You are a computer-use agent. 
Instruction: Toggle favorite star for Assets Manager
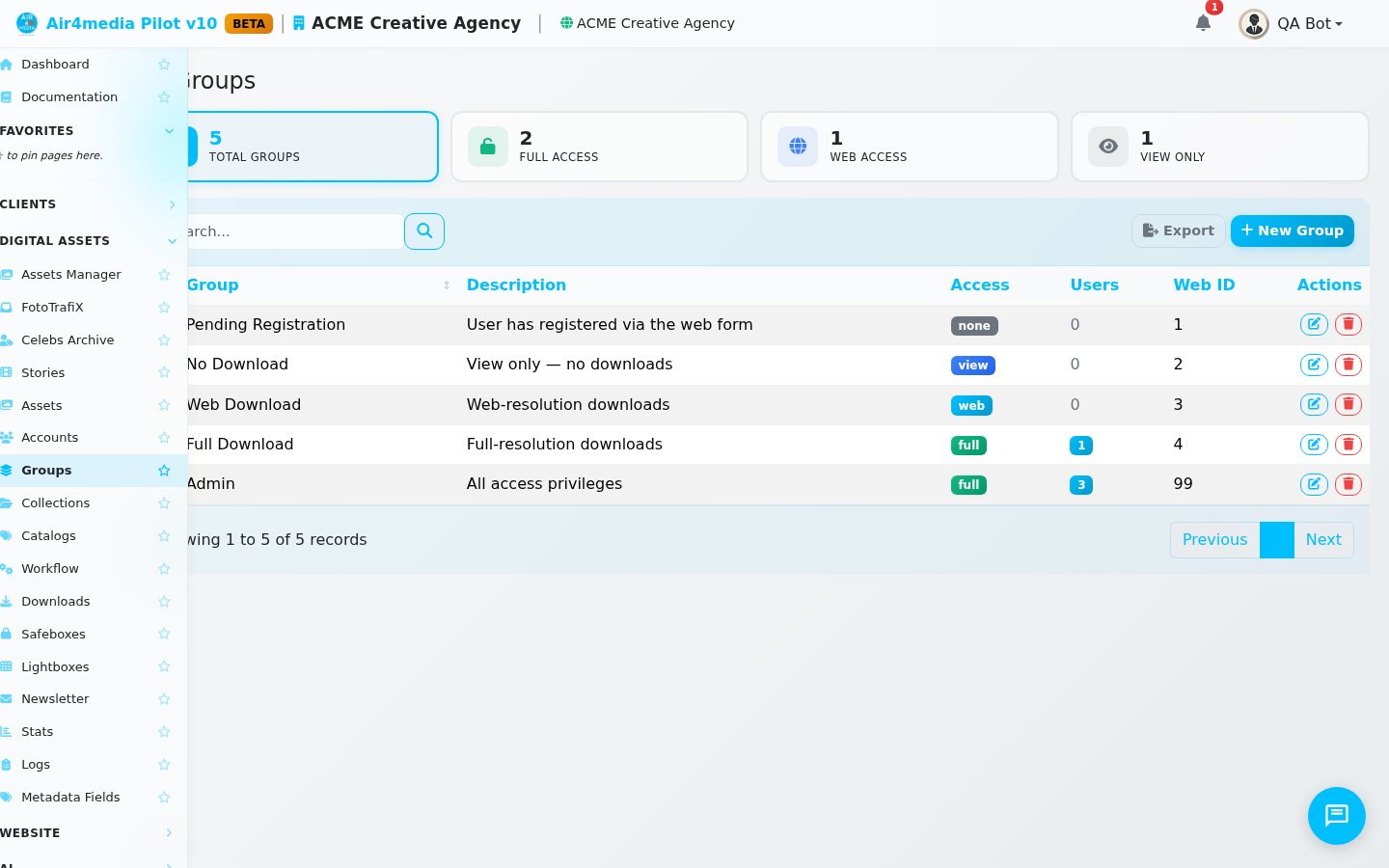(164, 275)
